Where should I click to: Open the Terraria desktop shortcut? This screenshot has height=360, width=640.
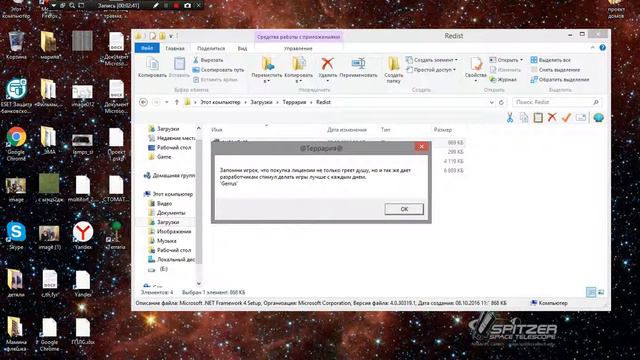(116, 236)
